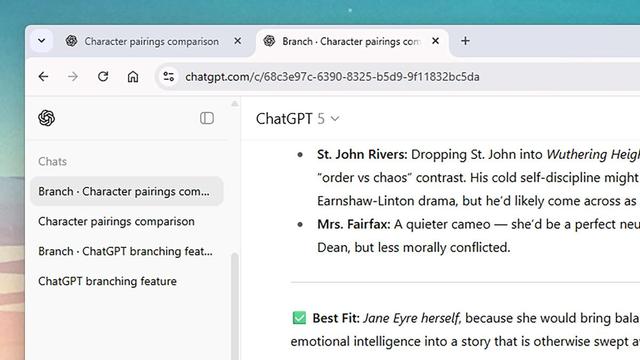This screenshot has height=360, width=640.
Task: Close the Character pairings comparison tab
Action: pyautogui.click(x=238, y=41)
